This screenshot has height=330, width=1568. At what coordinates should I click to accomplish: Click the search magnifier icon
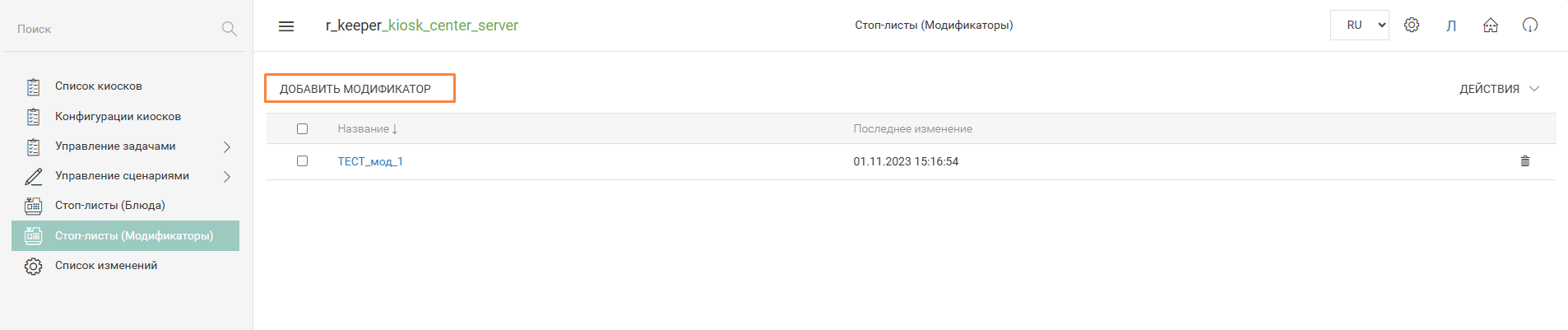point(230,29)
